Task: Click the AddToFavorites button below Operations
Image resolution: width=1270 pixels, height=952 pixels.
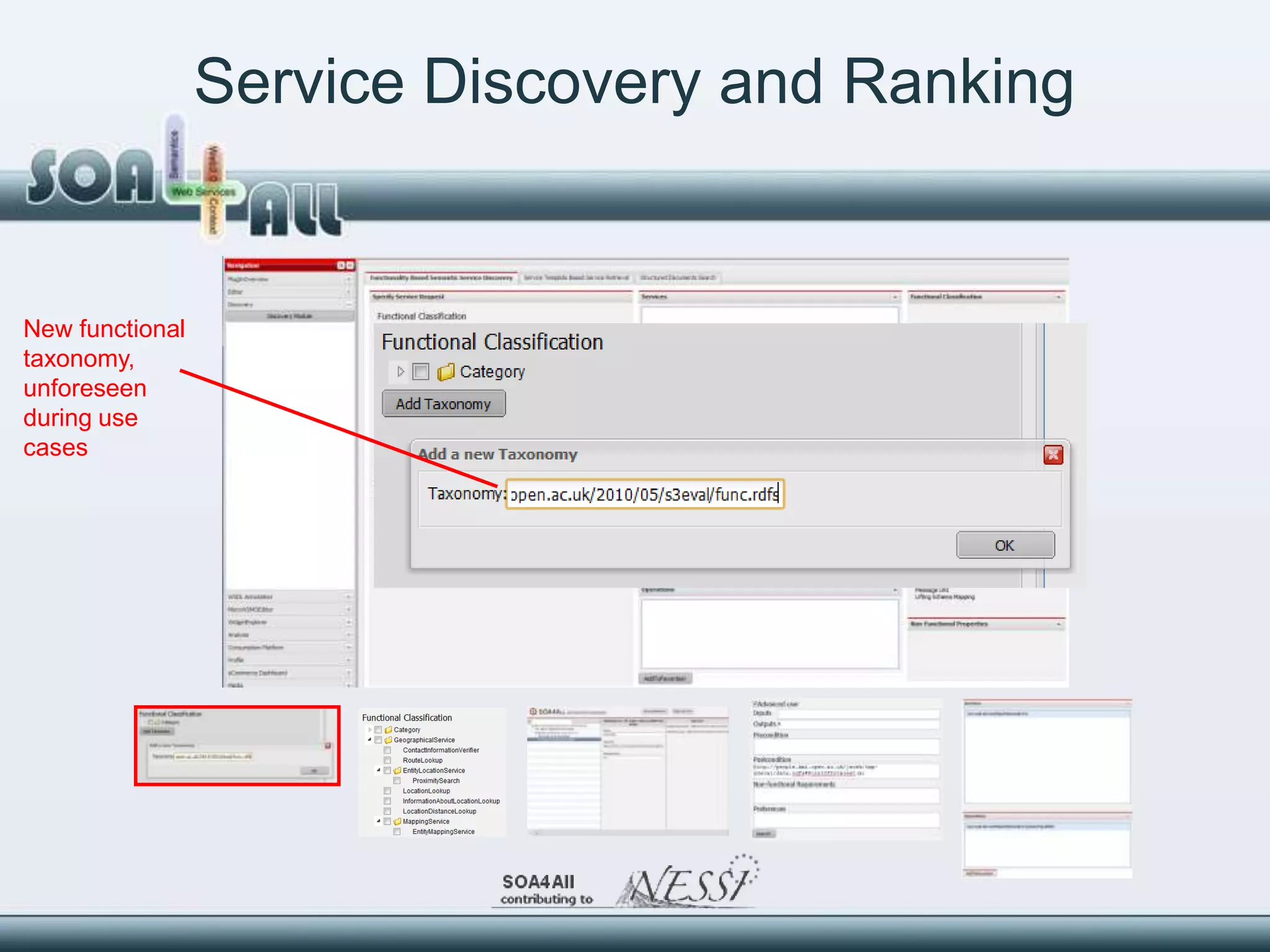Action: (x=665, y=679)
